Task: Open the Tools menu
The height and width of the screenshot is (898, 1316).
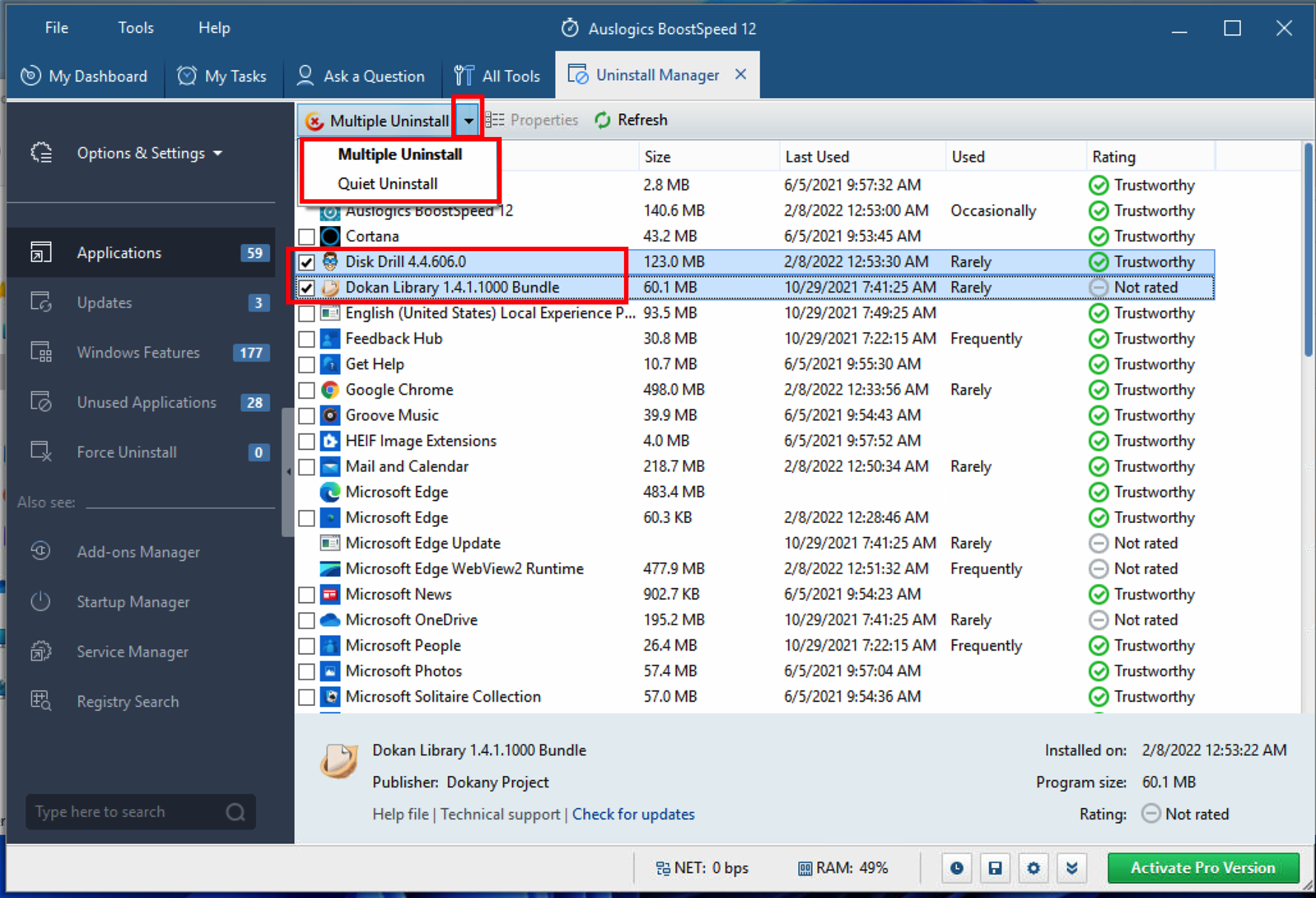Action: coord(136,28)
